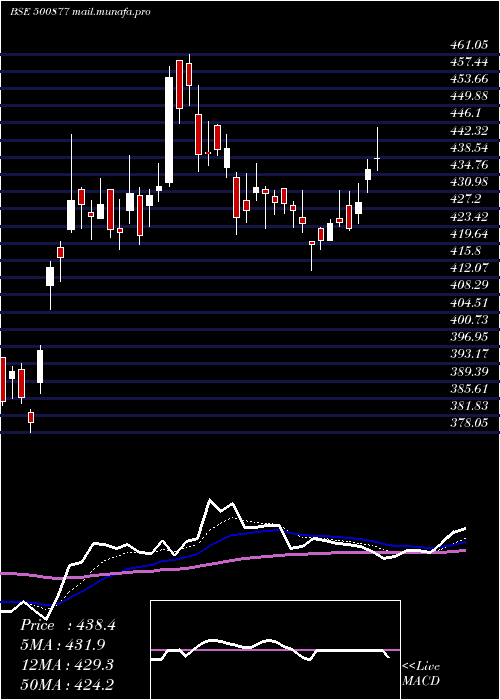Click the 412.07 price axis label
This screenshot has width=500, height=700.
pyautogui.click(x=469, y=268)
